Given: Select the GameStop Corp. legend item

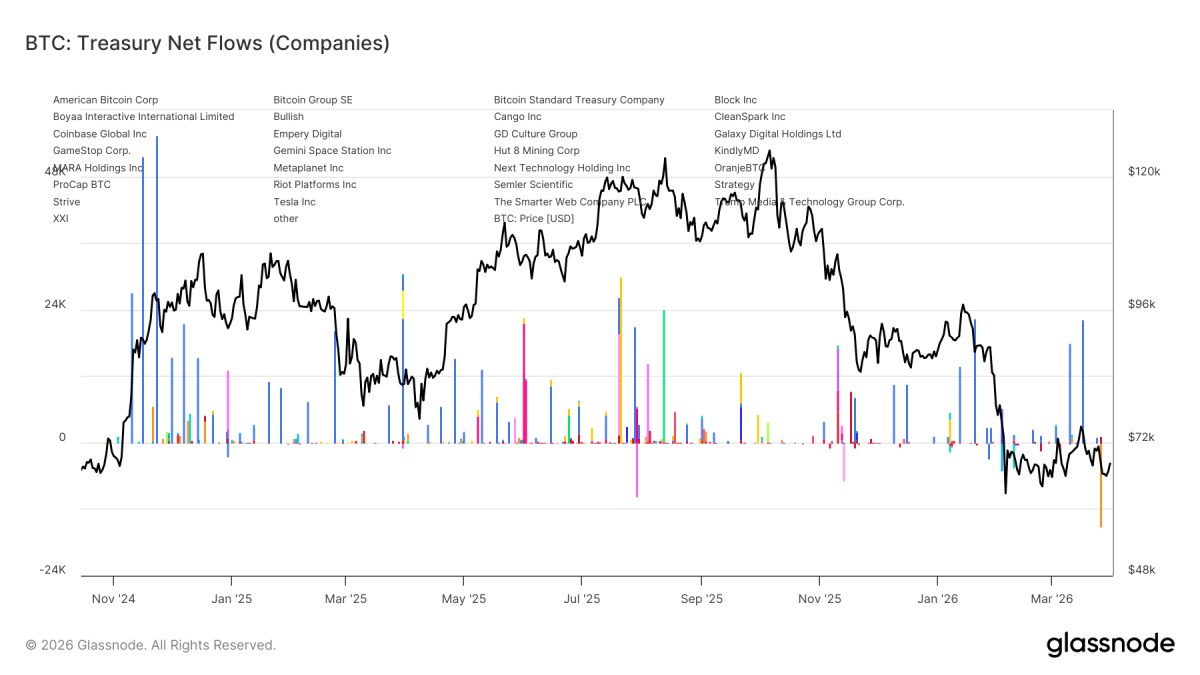Looking at the screenshot, I should click(92, 150).
